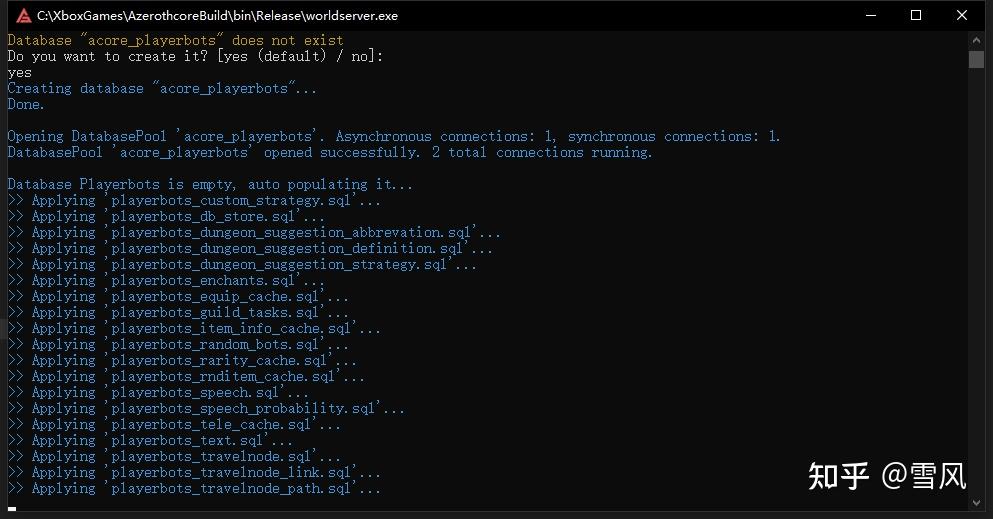Maximize the worldserver console window
Screen dimensions: 993x519
[x=916, y=16]
